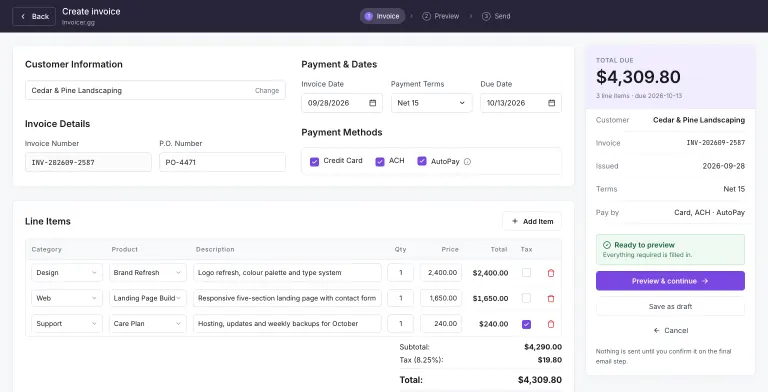Viewport: 768px width, 392px height.
Task: Edit the 2,400.00 price field
Action: (x=441, y=272)
